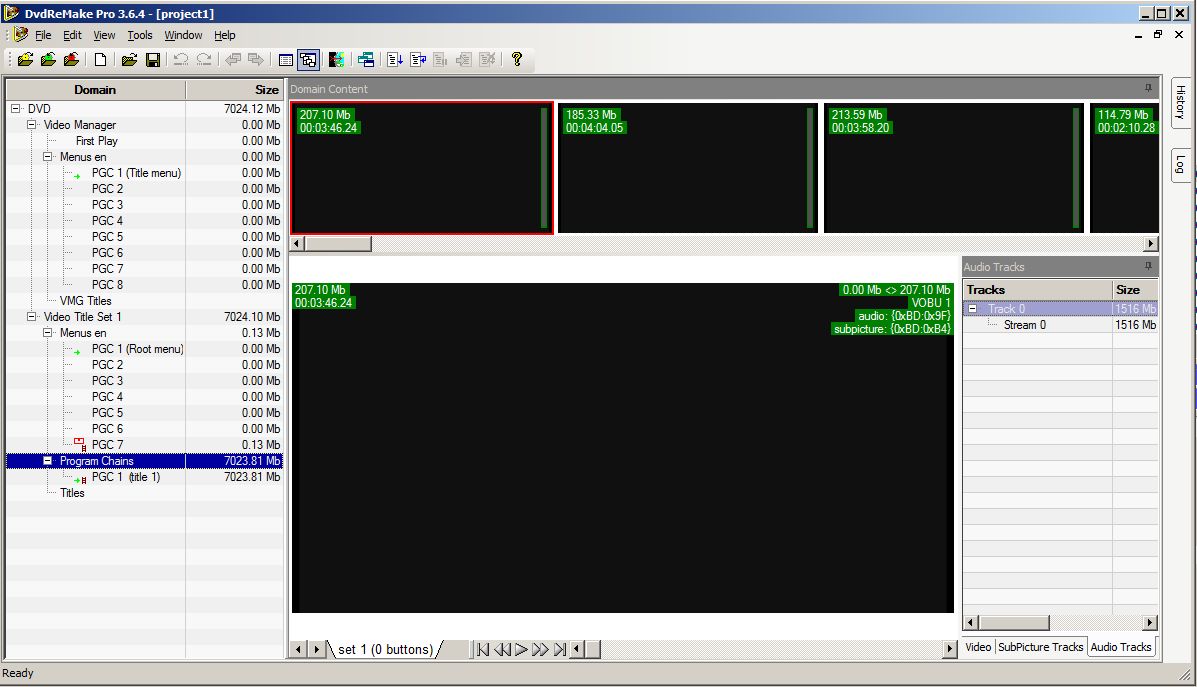
Task: Collapse the Program Chains node
Action: click(x=48, y=461)
